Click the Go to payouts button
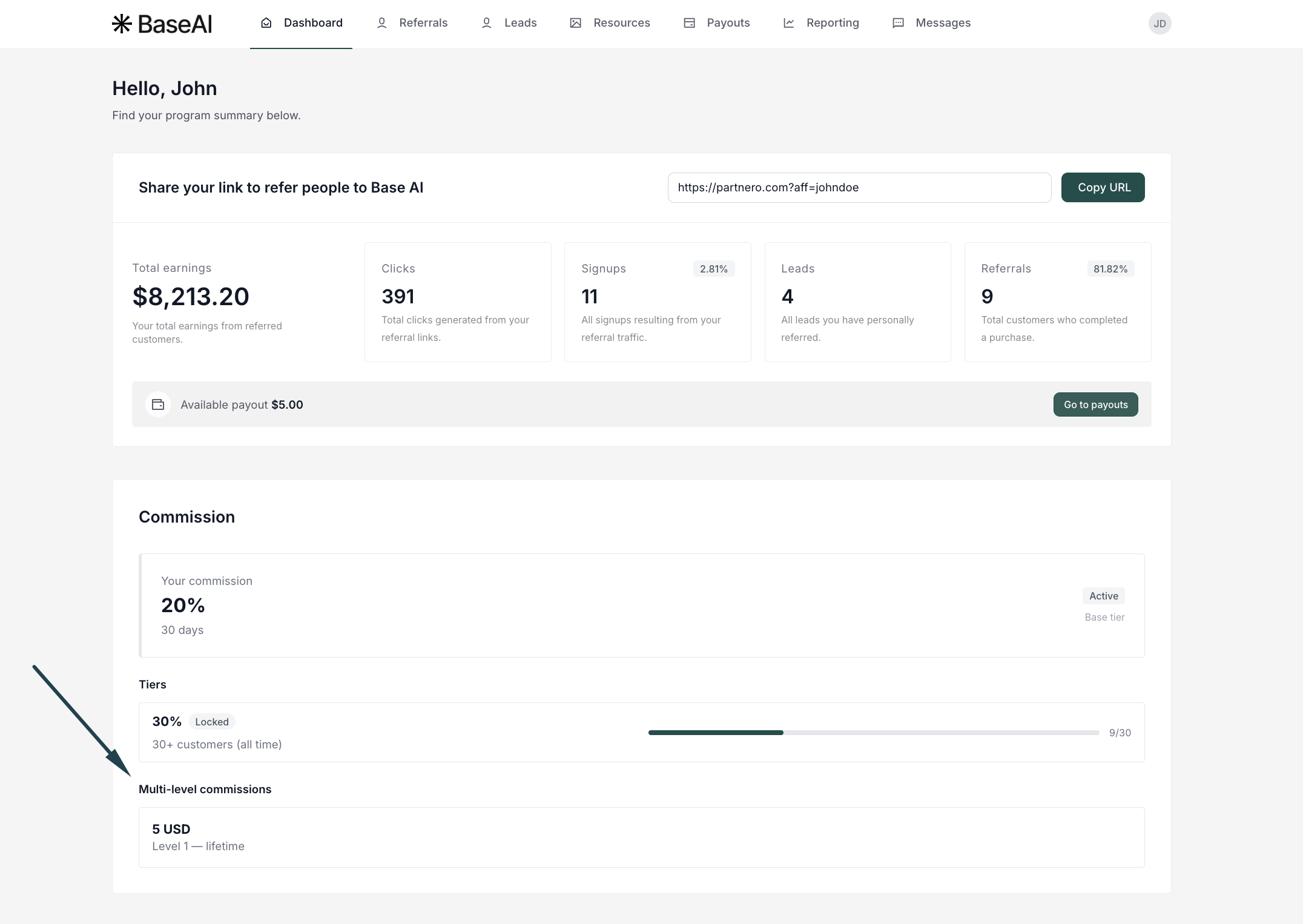The height and width of the screenshot is (924, 1303). coord(1095,404)
